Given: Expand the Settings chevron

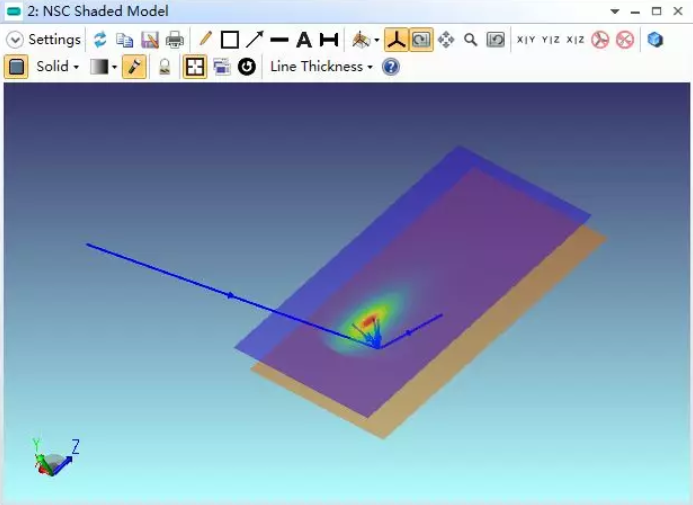Looking at the screenshot, I should point(15,40).
